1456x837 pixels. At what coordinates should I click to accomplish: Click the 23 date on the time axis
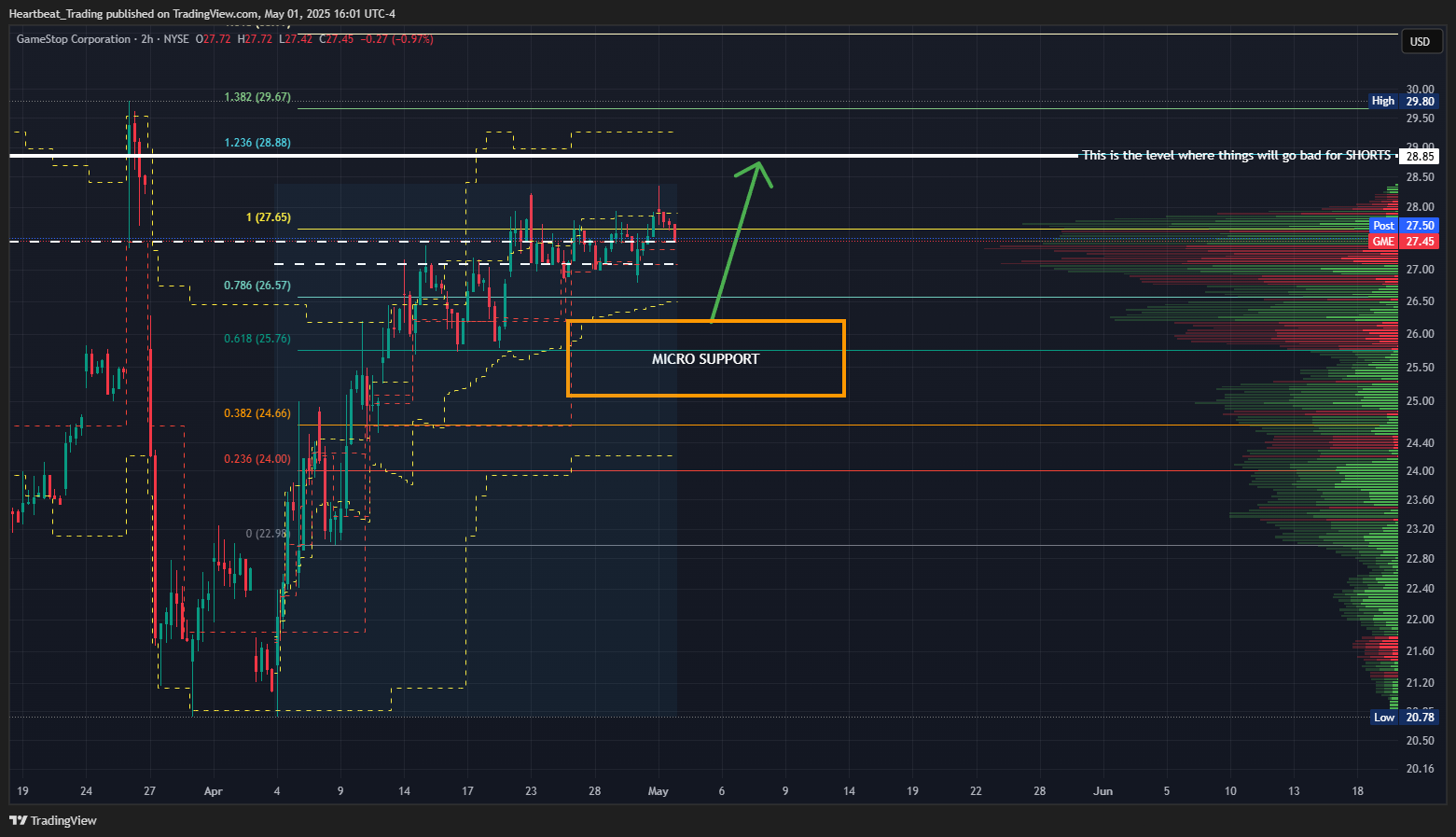tap(532, 791)
